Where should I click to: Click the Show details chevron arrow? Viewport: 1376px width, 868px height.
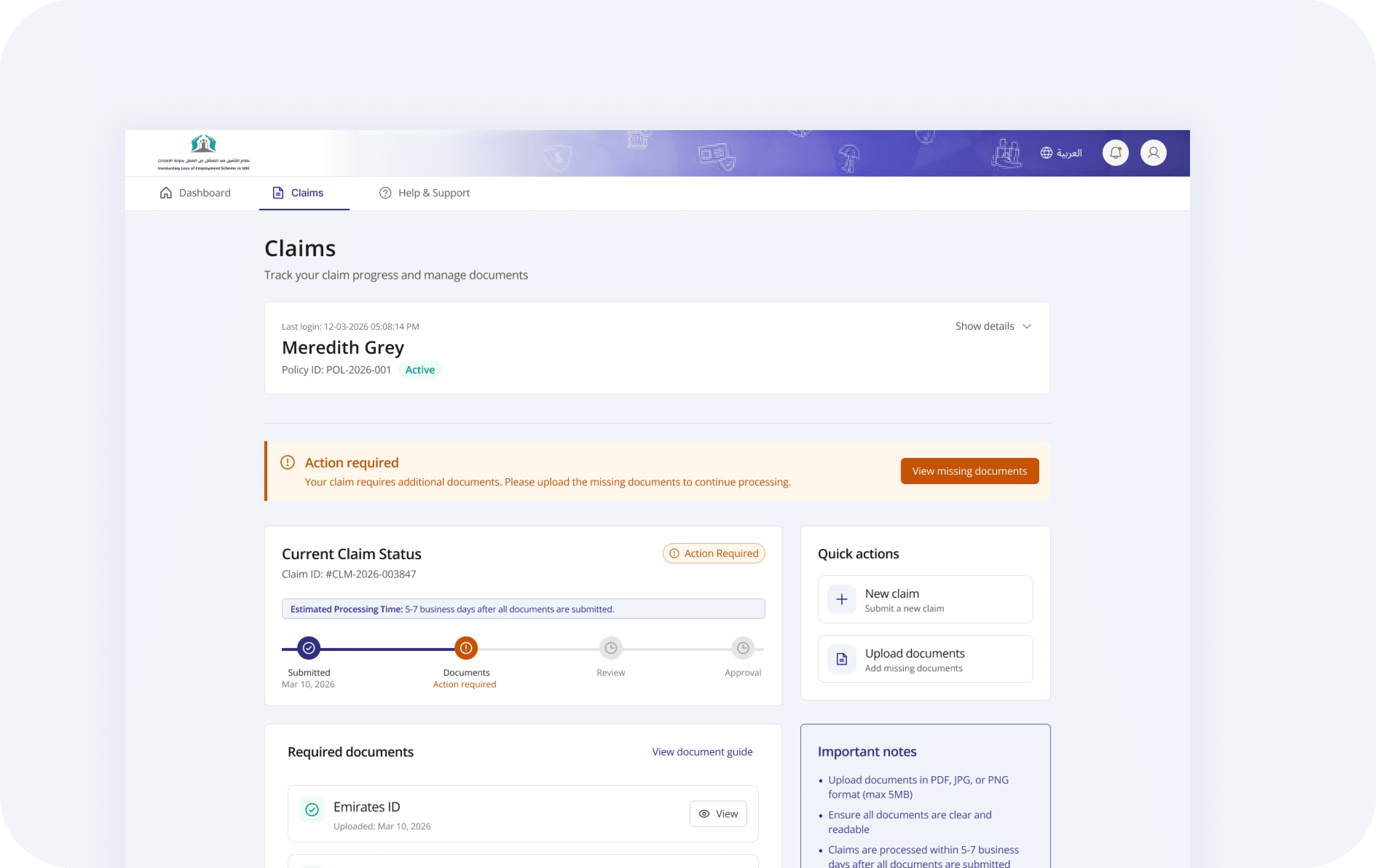1026,326
